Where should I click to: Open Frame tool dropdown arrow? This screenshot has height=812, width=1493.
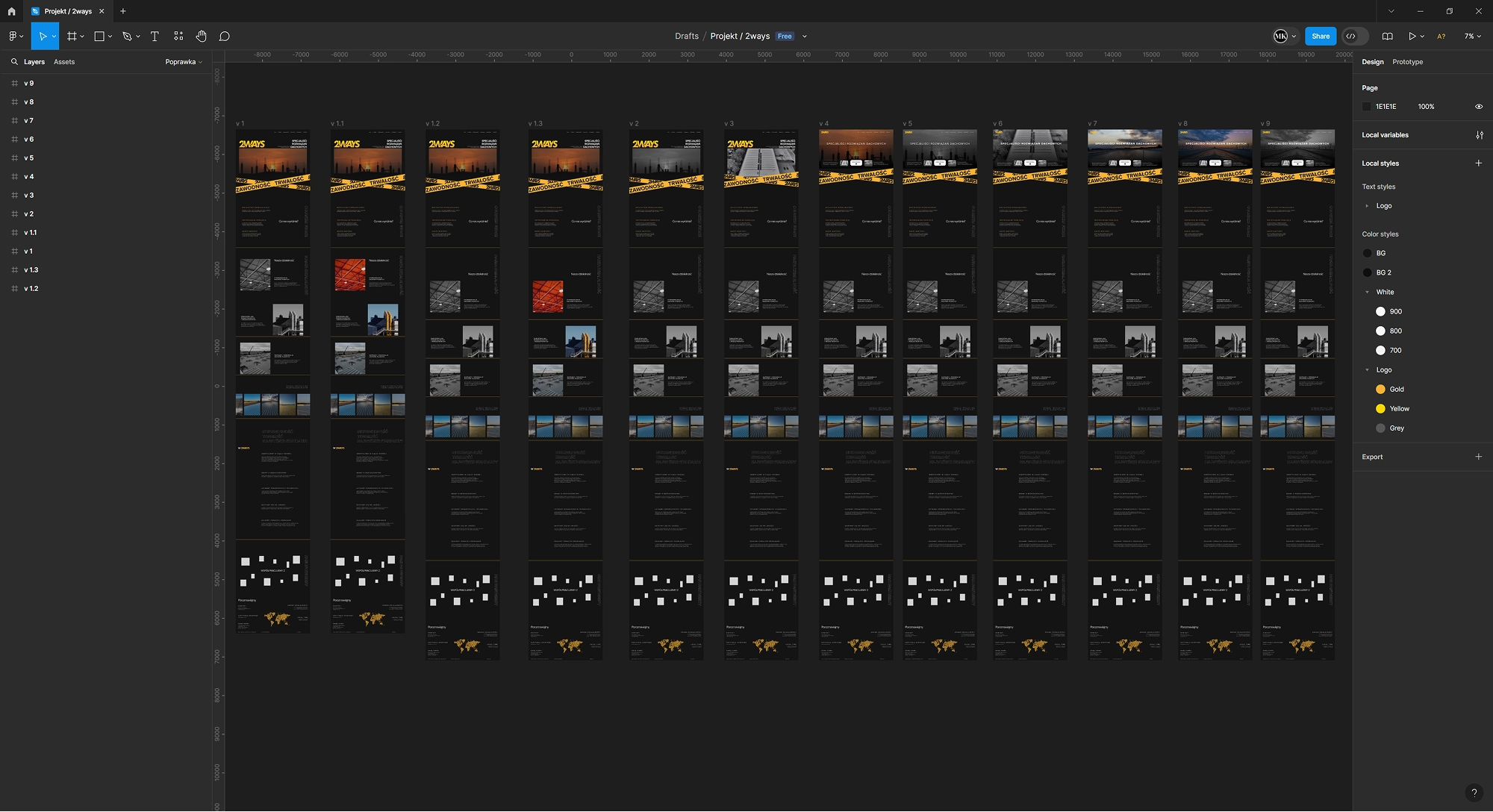pos(82,36)
